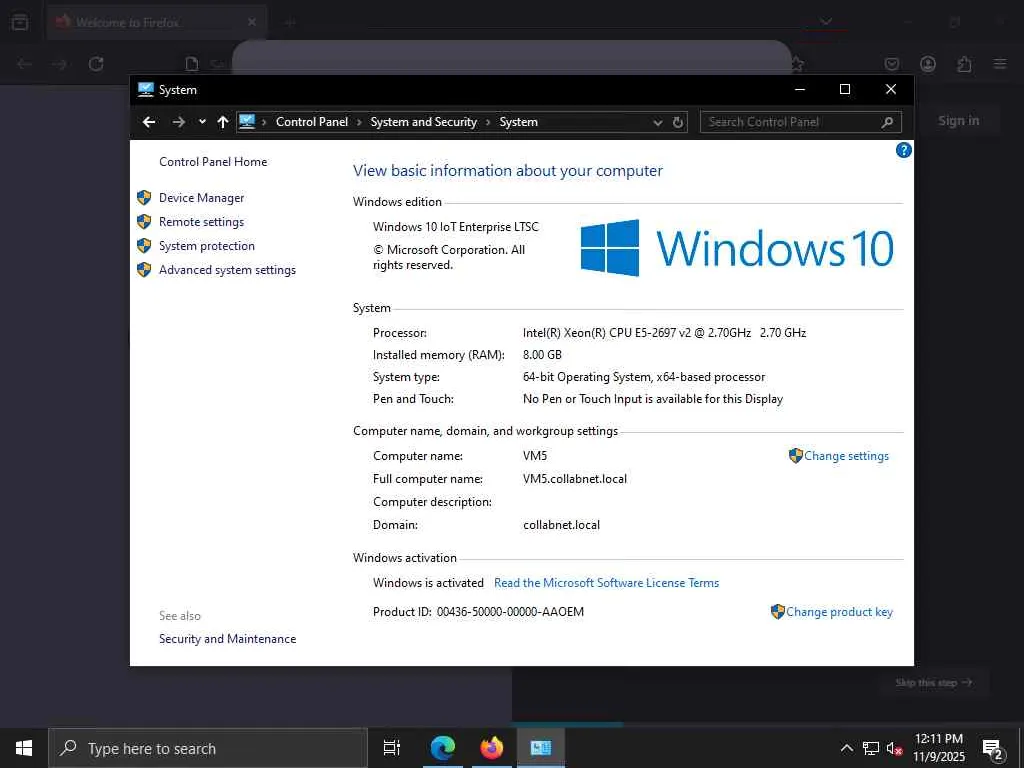Go to Control Panel Home

coord(213,162)
